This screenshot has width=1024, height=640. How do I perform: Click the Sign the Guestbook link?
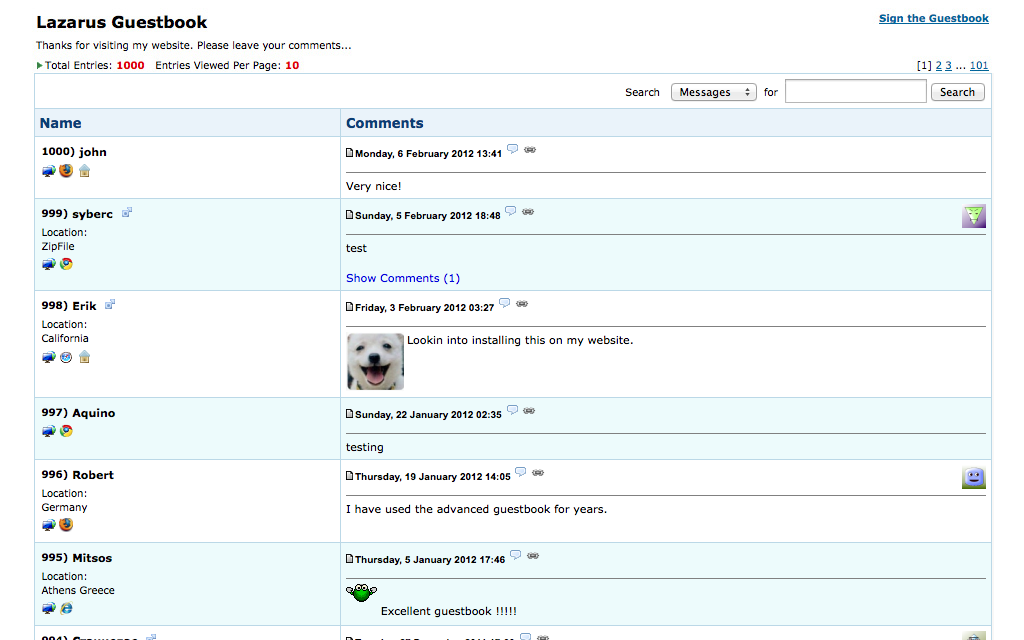(x=933, y=18)
